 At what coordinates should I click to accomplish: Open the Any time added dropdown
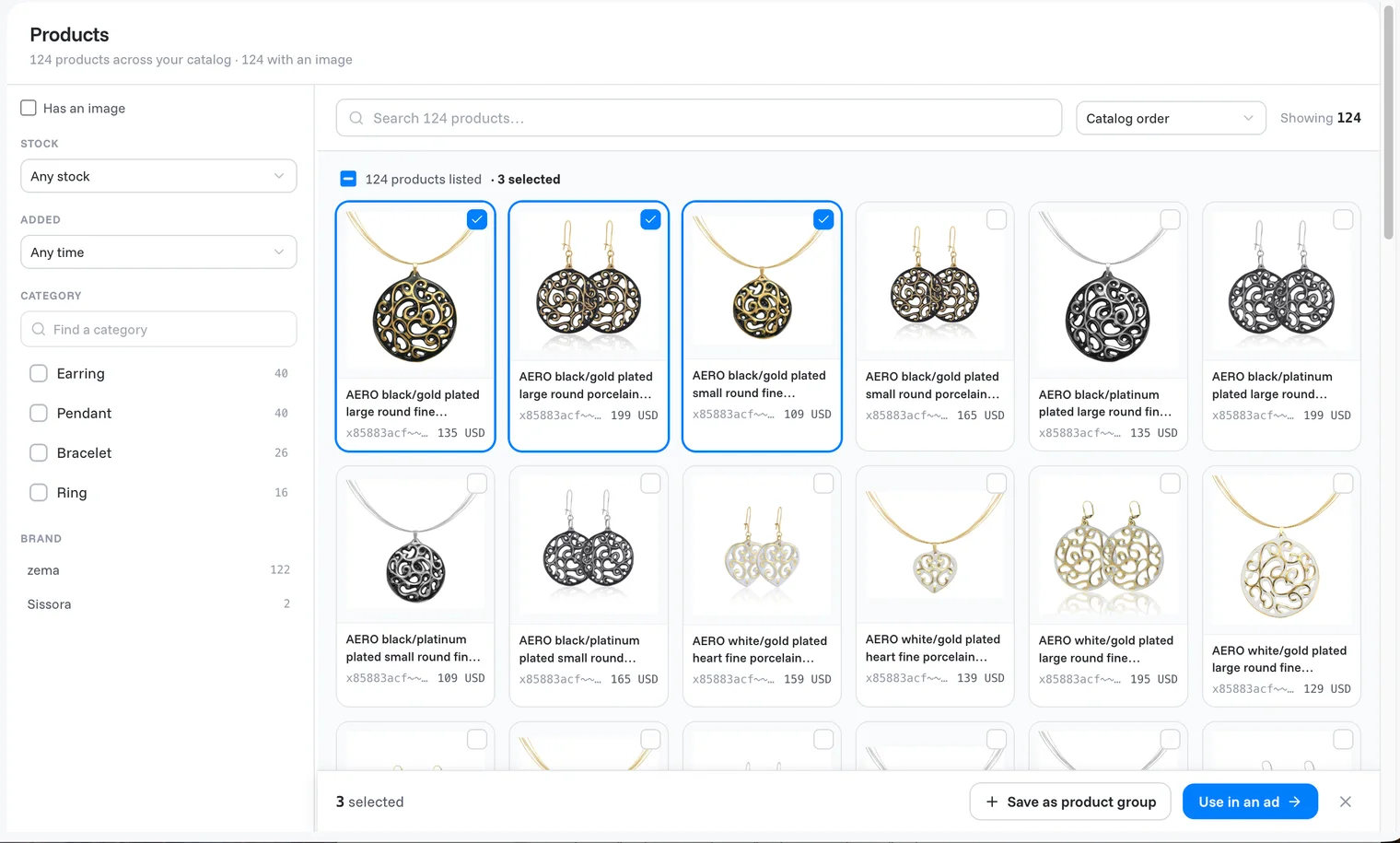158,252
